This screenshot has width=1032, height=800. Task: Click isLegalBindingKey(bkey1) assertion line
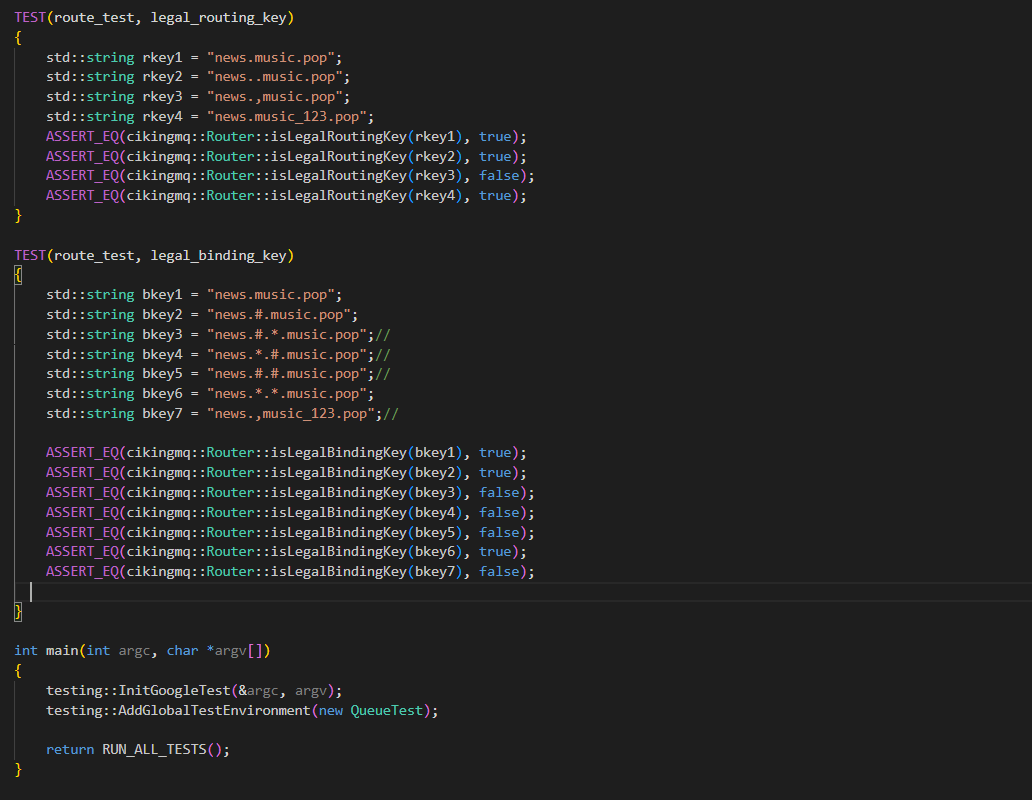pyautogui.click(x=286, y=453)
